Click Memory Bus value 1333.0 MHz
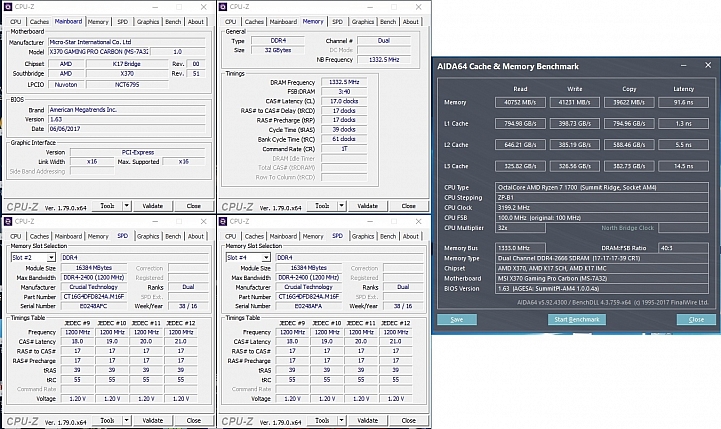 point(520,248)
